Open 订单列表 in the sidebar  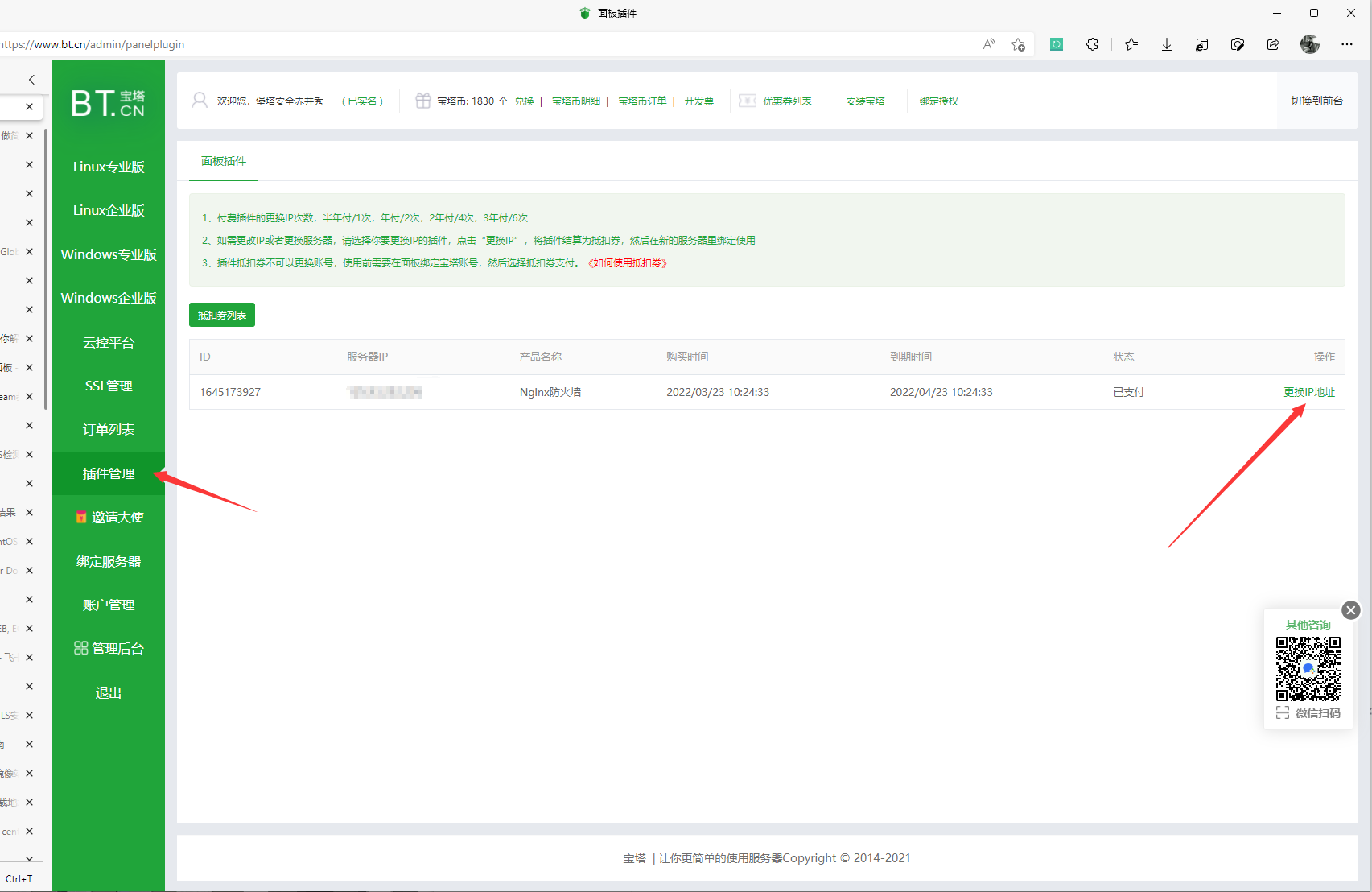coord(109,429)
